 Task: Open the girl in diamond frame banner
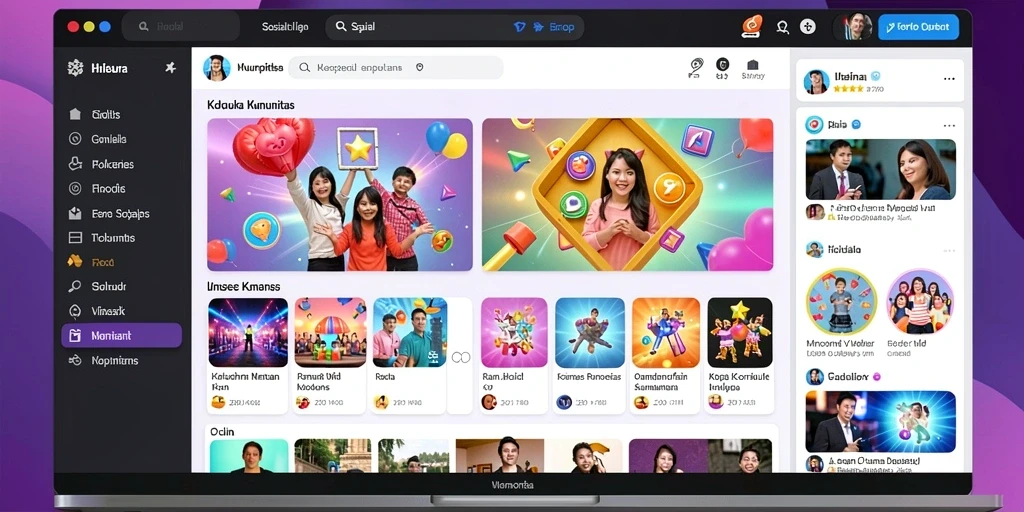[628, 195]
